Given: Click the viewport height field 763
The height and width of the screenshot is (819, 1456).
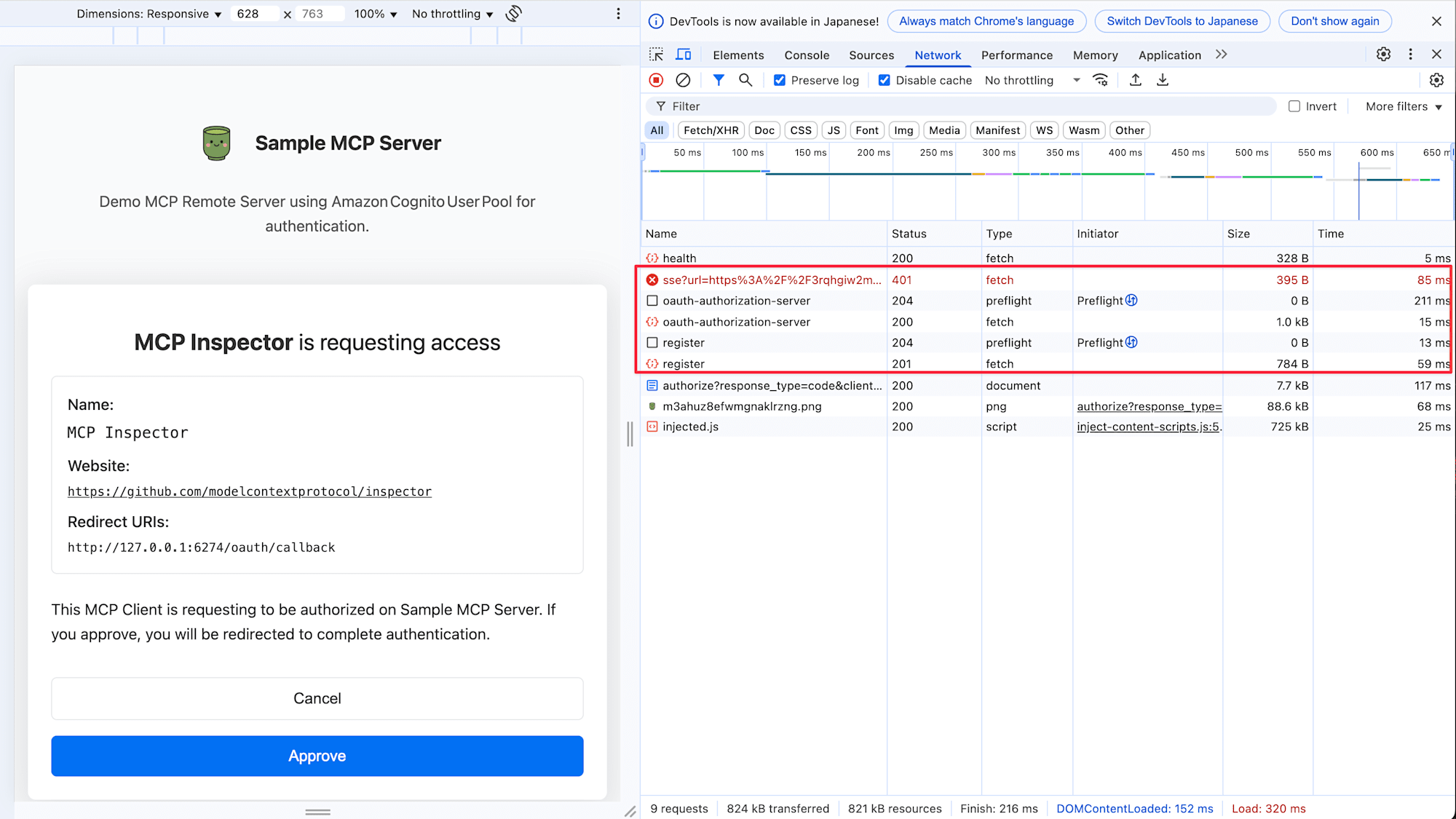Looking at the screenshot, I should [320, 14].
